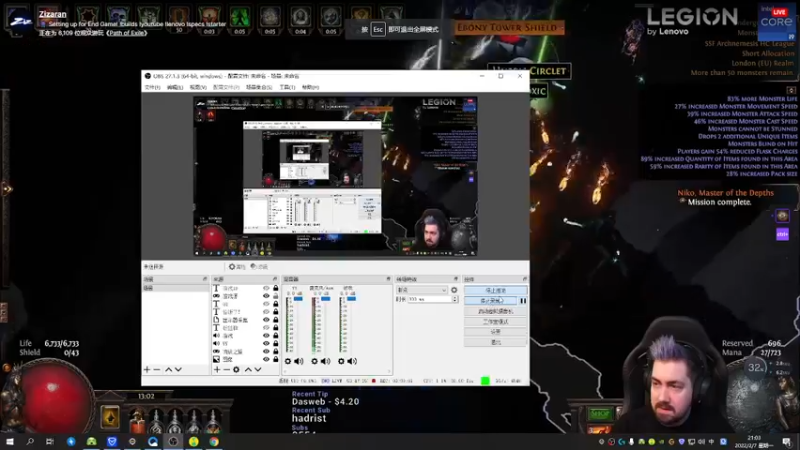Open gear settings of rightmost mixer channel
The width and height of the screenshot is (800, 450).
click(341, 361)
